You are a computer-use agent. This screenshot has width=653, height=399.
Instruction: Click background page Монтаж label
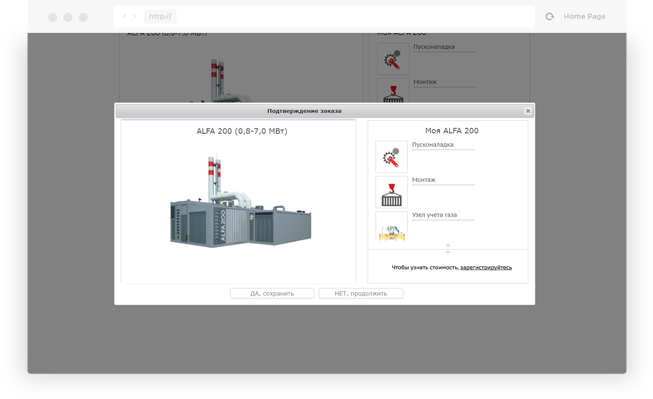click(x=425, y=82)
